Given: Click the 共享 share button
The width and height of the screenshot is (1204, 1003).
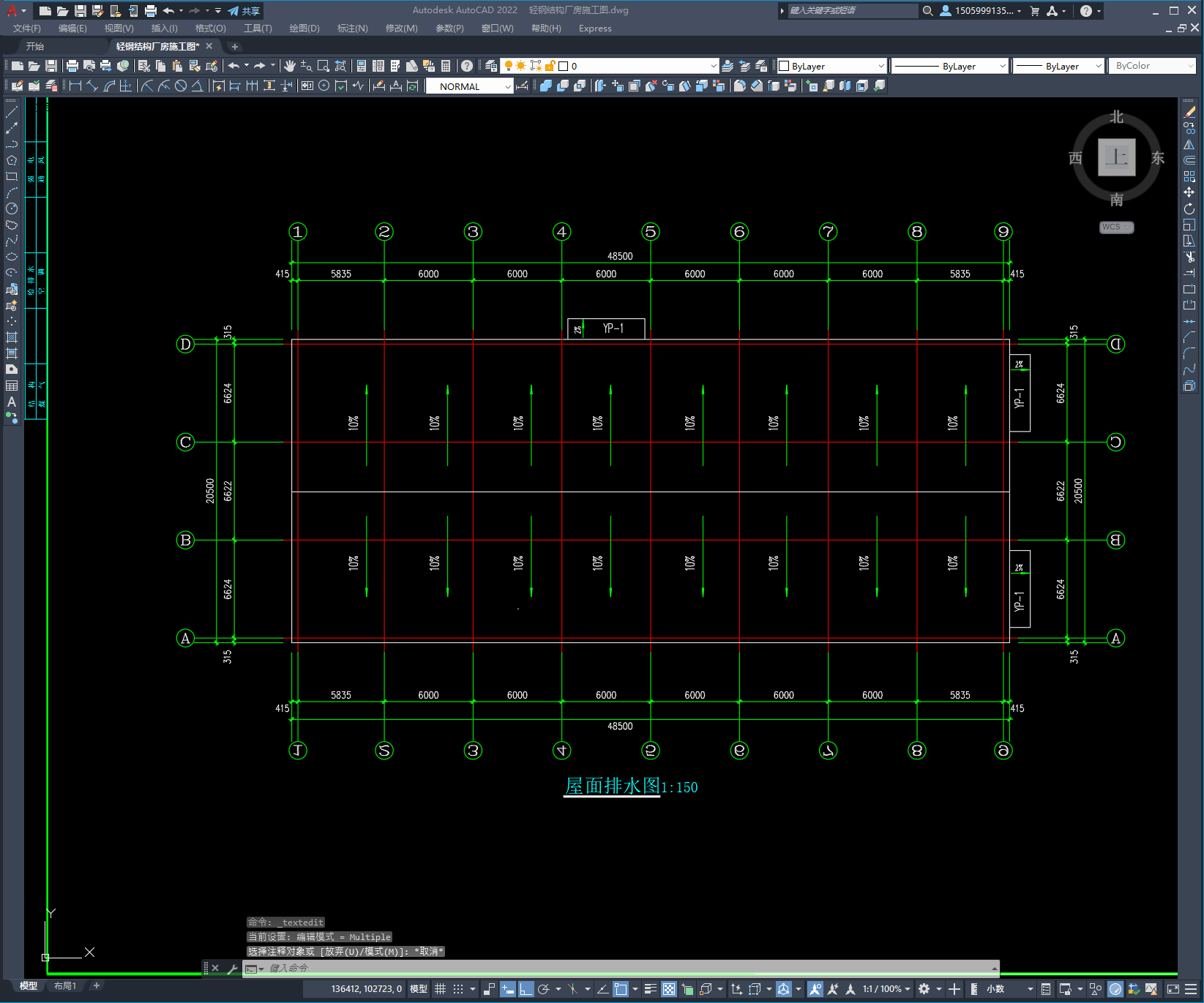Looking at the screenshot, I should (x=244, y=11).
